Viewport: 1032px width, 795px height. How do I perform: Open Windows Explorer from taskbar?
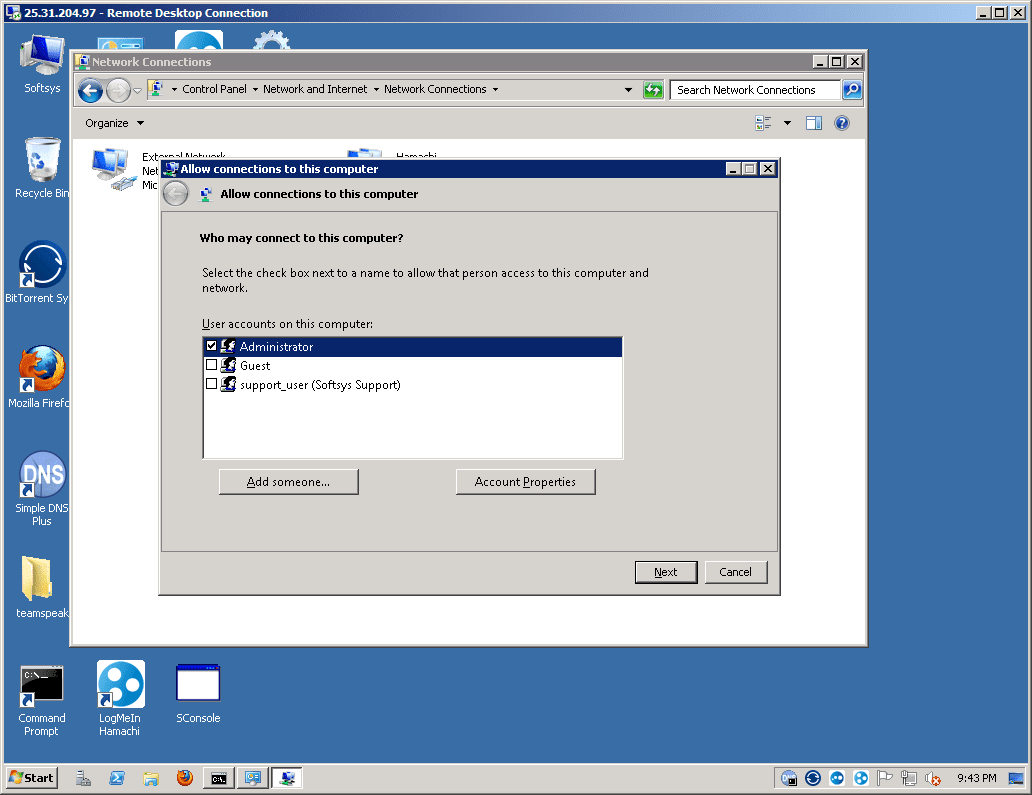coord(151,778)
